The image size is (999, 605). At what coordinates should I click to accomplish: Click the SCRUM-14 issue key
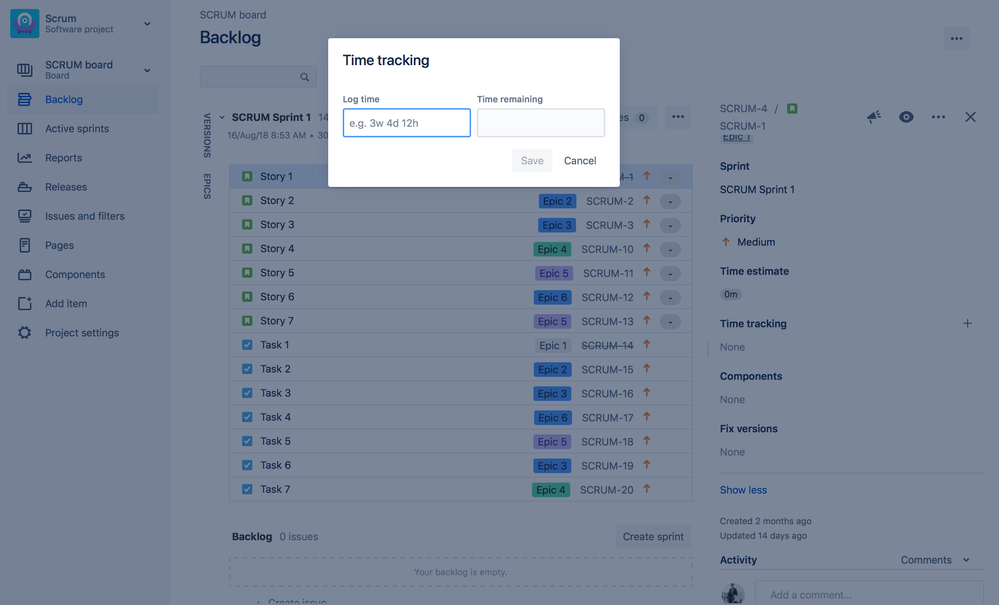(607, 345)
